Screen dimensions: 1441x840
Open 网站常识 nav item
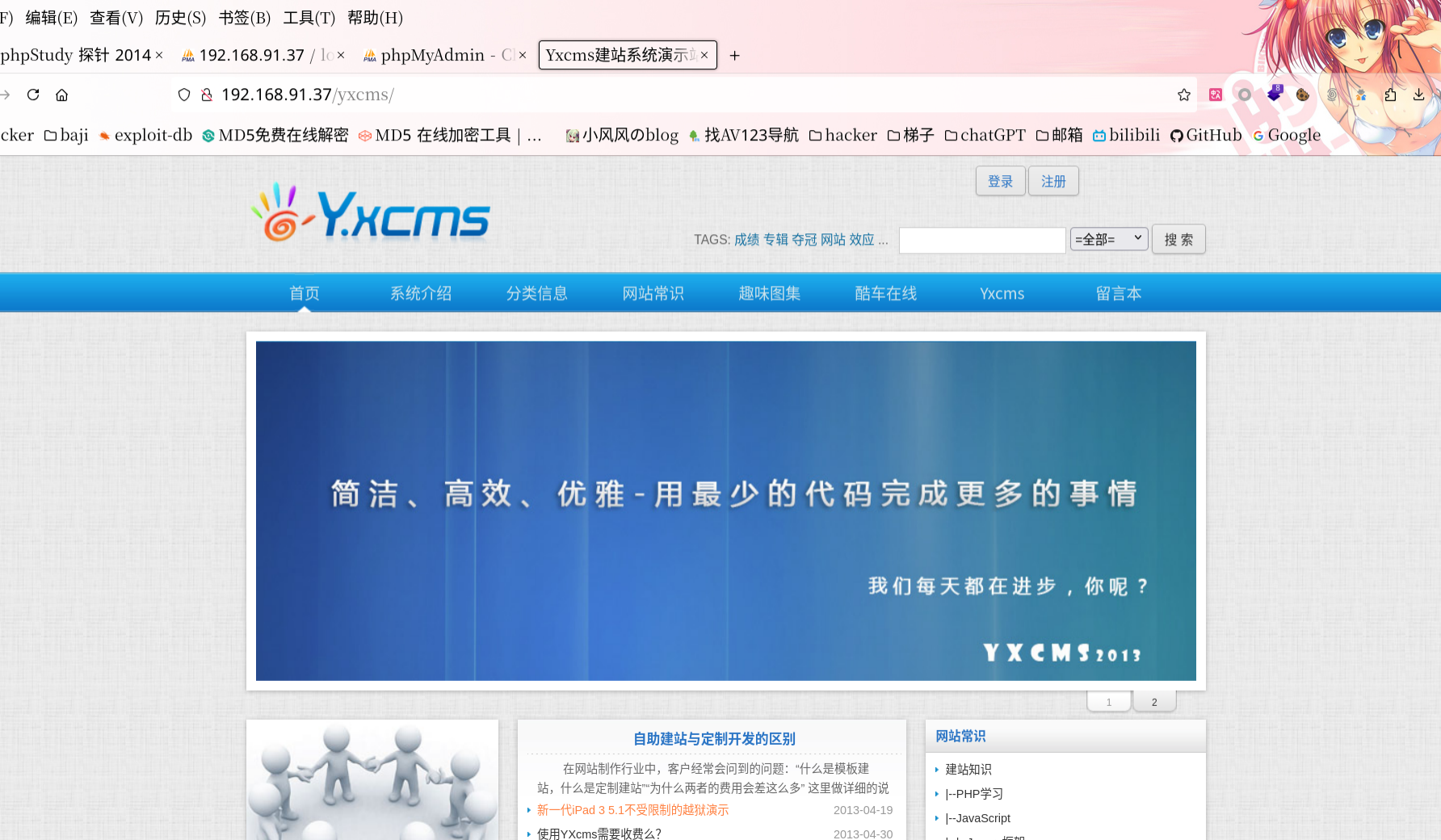[x=653, y=293]
